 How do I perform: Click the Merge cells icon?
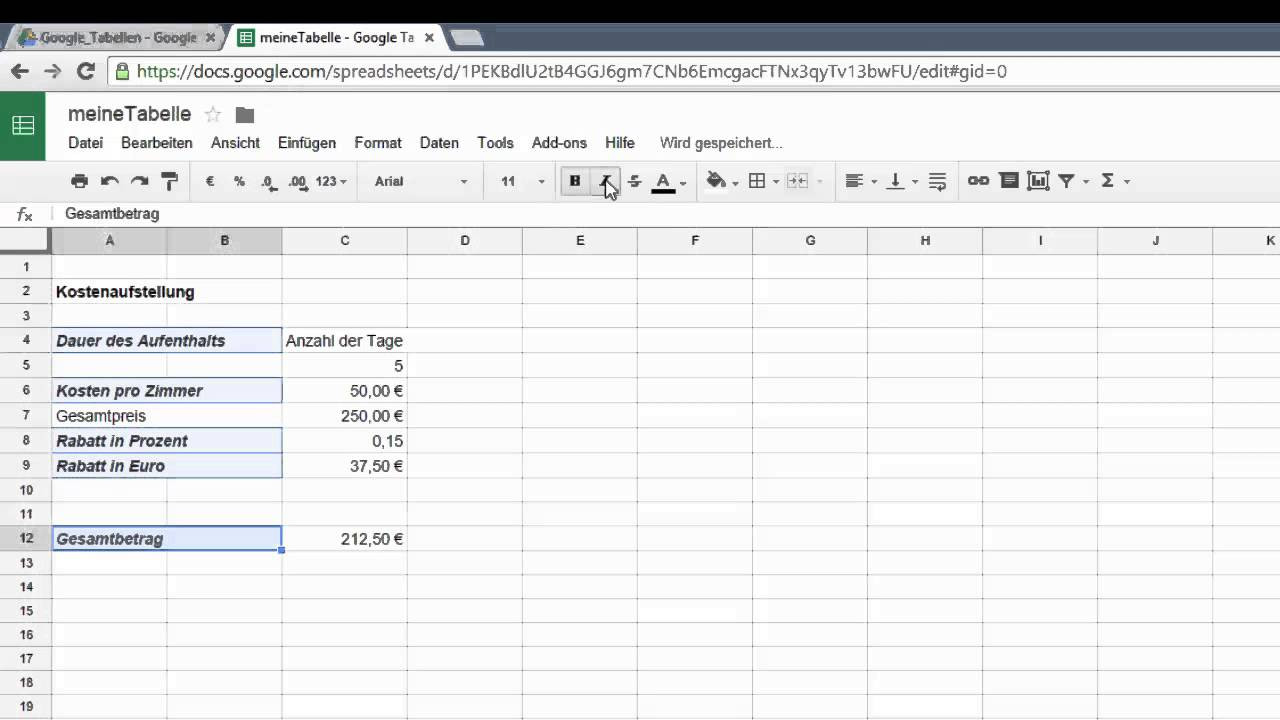click(x=797, y=181)
